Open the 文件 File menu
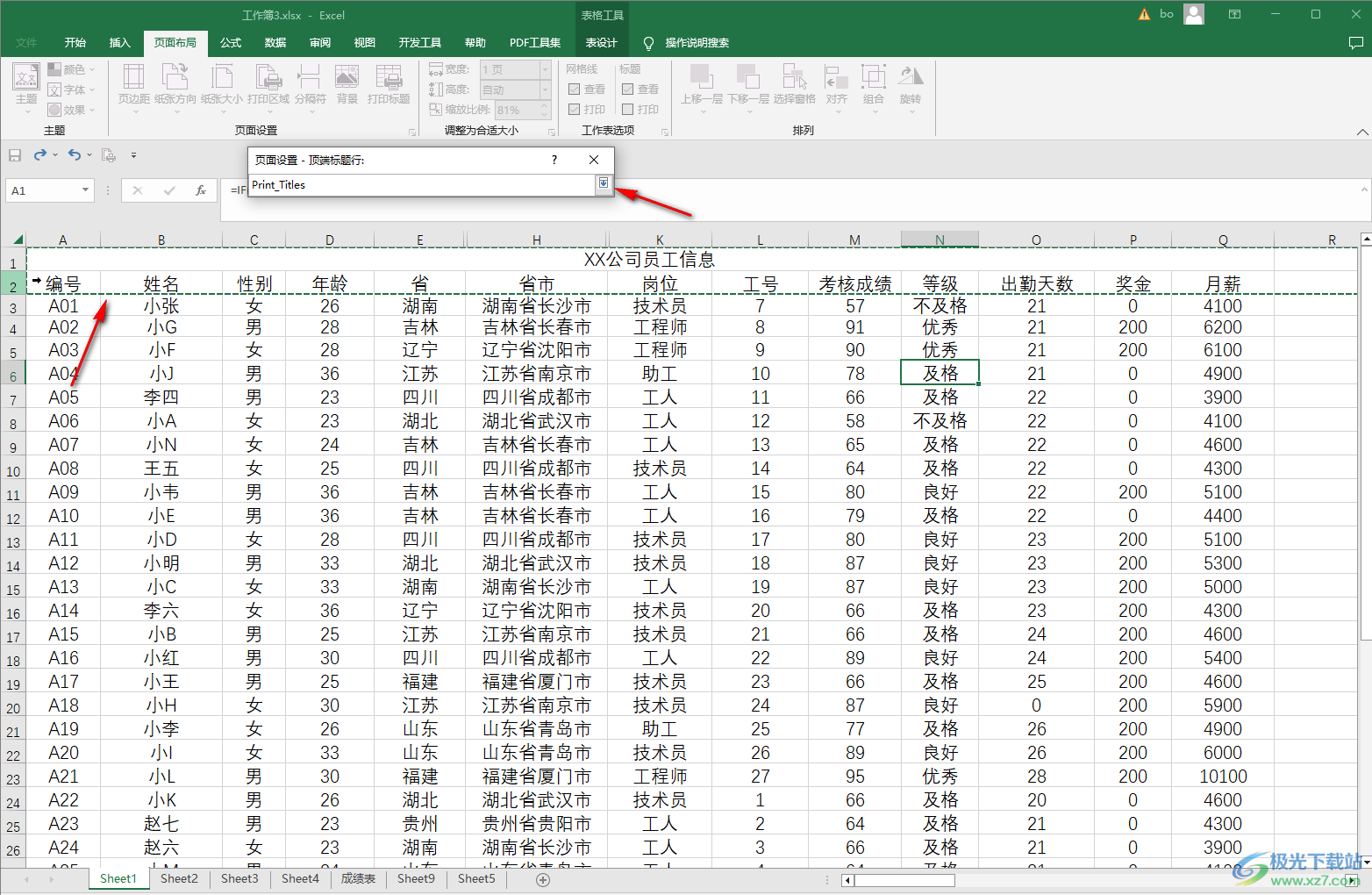The image size is (1372, 895). click(26, 42)
